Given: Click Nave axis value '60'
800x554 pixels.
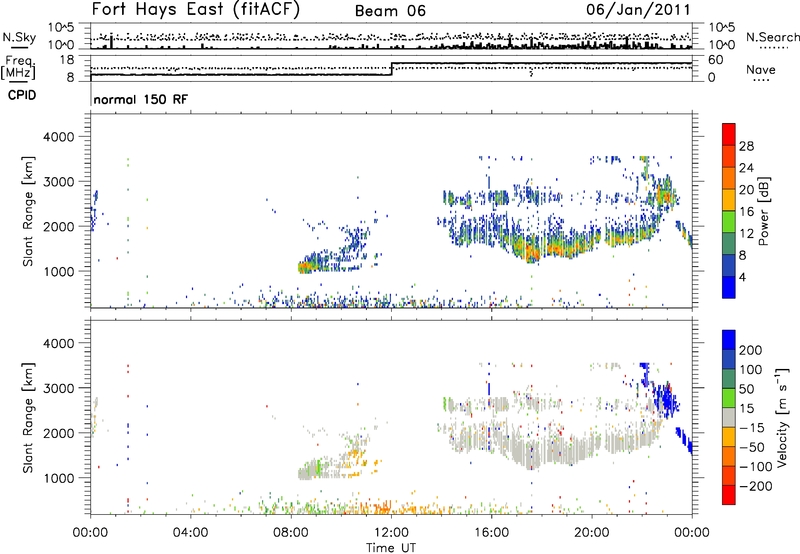Looking at the screenshot, I should click(715, 60).
